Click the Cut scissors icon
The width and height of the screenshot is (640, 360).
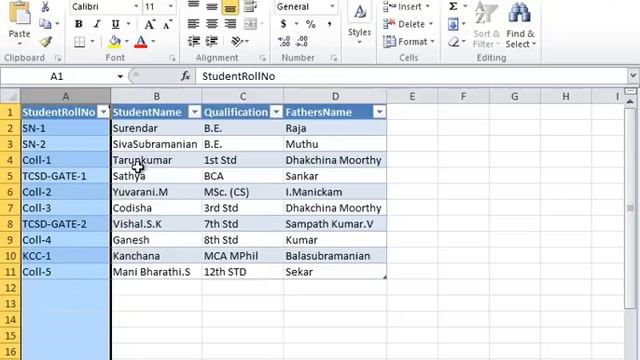(x=45, y=7)
